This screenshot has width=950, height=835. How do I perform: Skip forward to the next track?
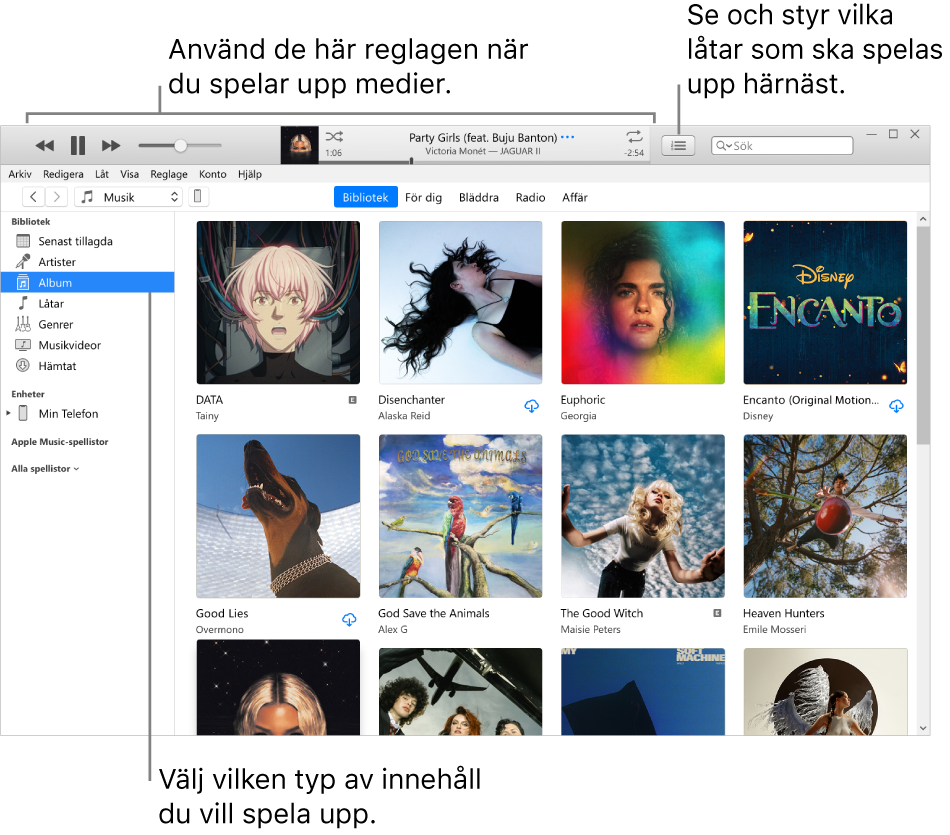tap(111, 146)
